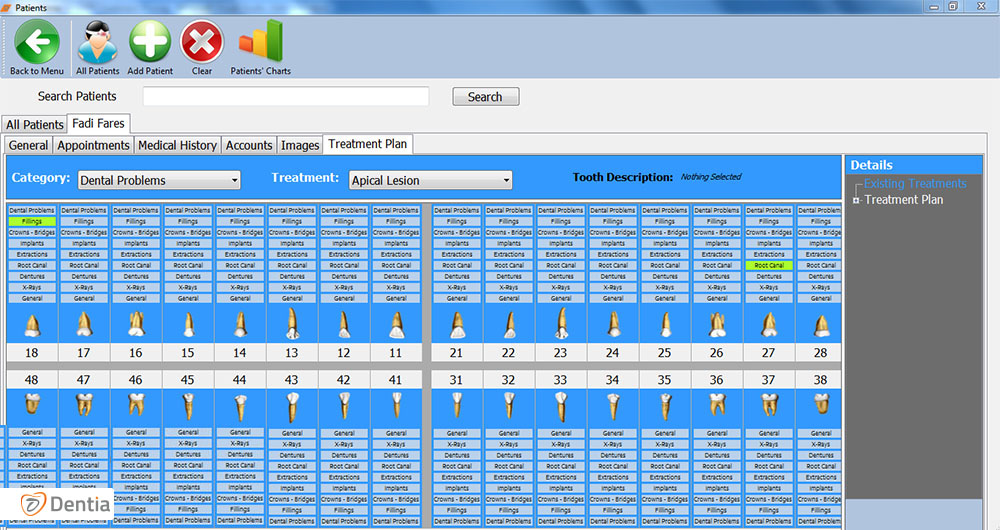Open the Patients' Charts icon
Image resolution: width=1000 pixels, height=530 pixels.
pyautogui.click(x=260, y=41)
